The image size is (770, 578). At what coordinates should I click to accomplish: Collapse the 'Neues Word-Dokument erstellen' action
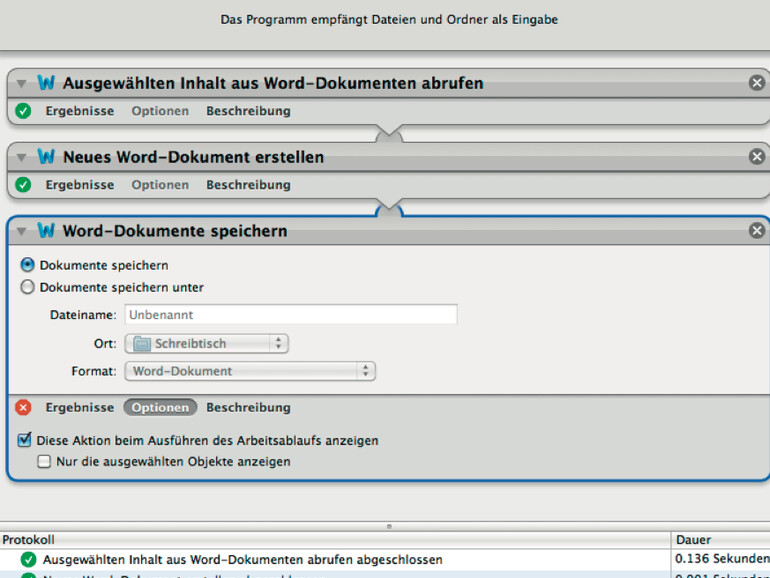(22, 158)
